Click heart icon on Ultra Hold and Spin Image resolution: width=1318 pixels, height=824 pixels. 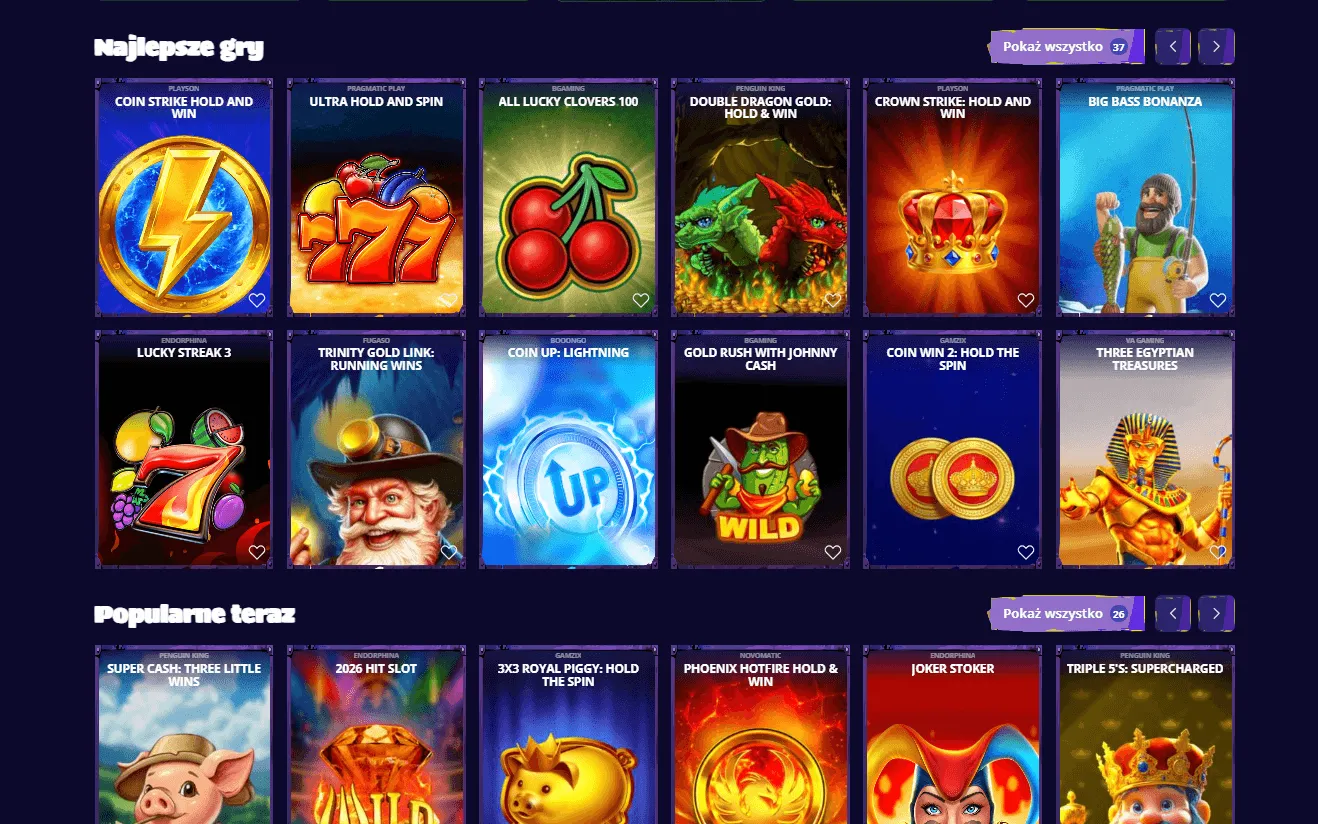click(449, 300)
